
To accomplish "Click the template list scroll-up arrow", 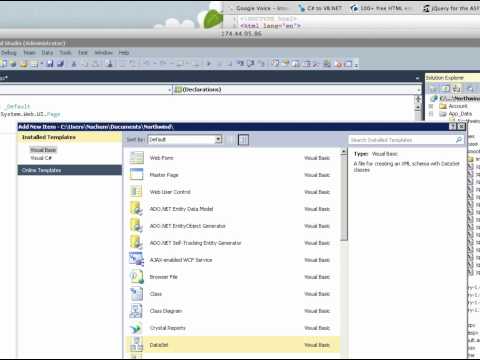I will 344,152.
